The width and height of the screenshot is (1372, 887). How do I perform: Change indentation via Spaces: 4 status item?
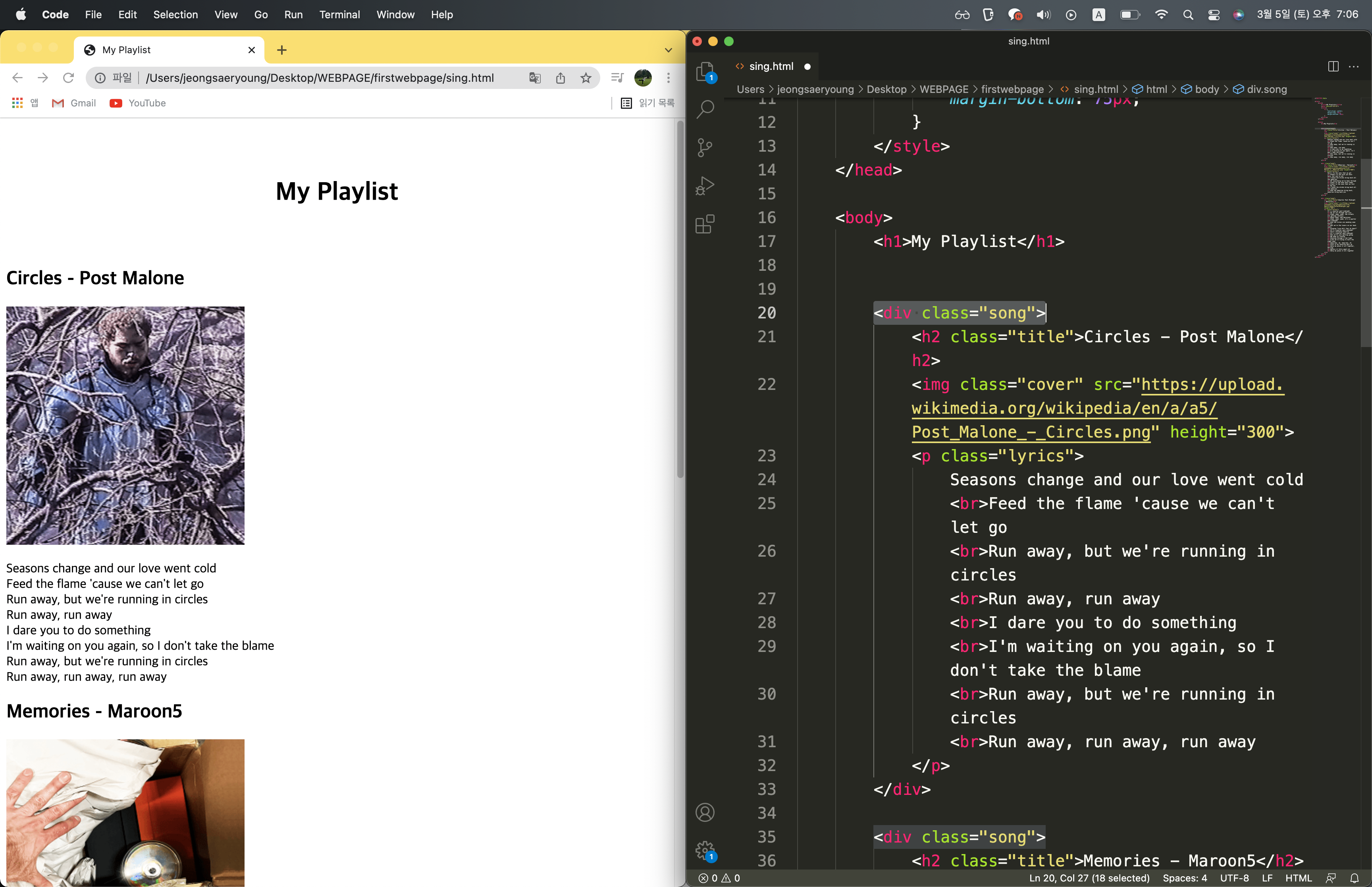tap(1184, 878)
